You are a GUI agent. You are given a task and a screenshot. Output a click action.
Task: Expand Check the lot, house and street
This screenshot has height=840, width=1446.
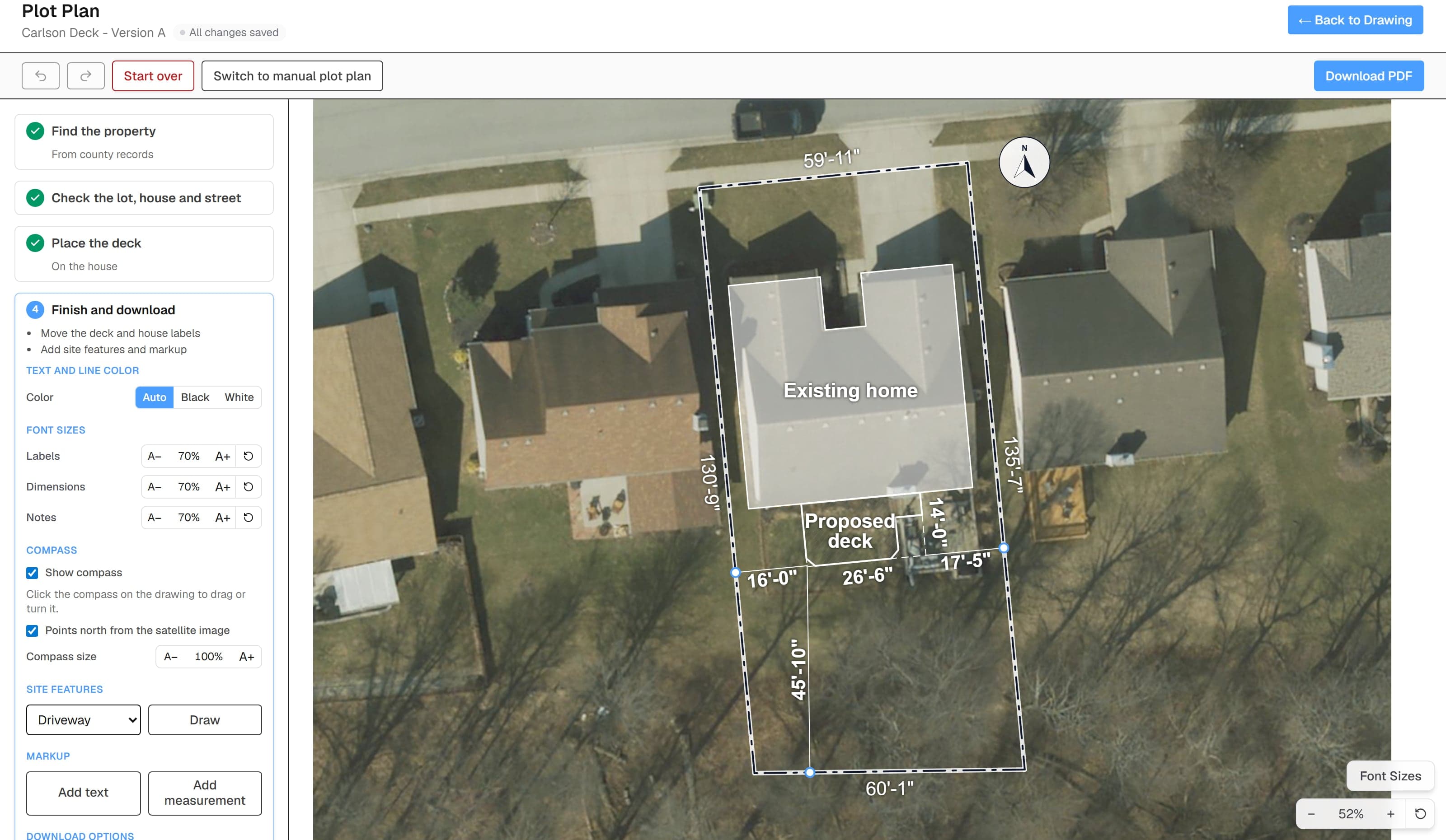pos(144,198)
